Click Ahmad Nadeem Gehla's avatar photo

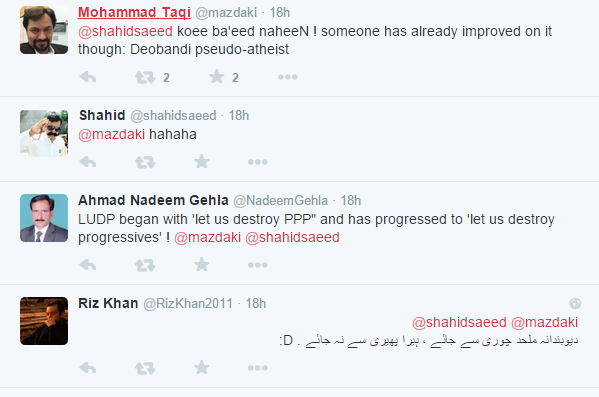click(44, 218)
